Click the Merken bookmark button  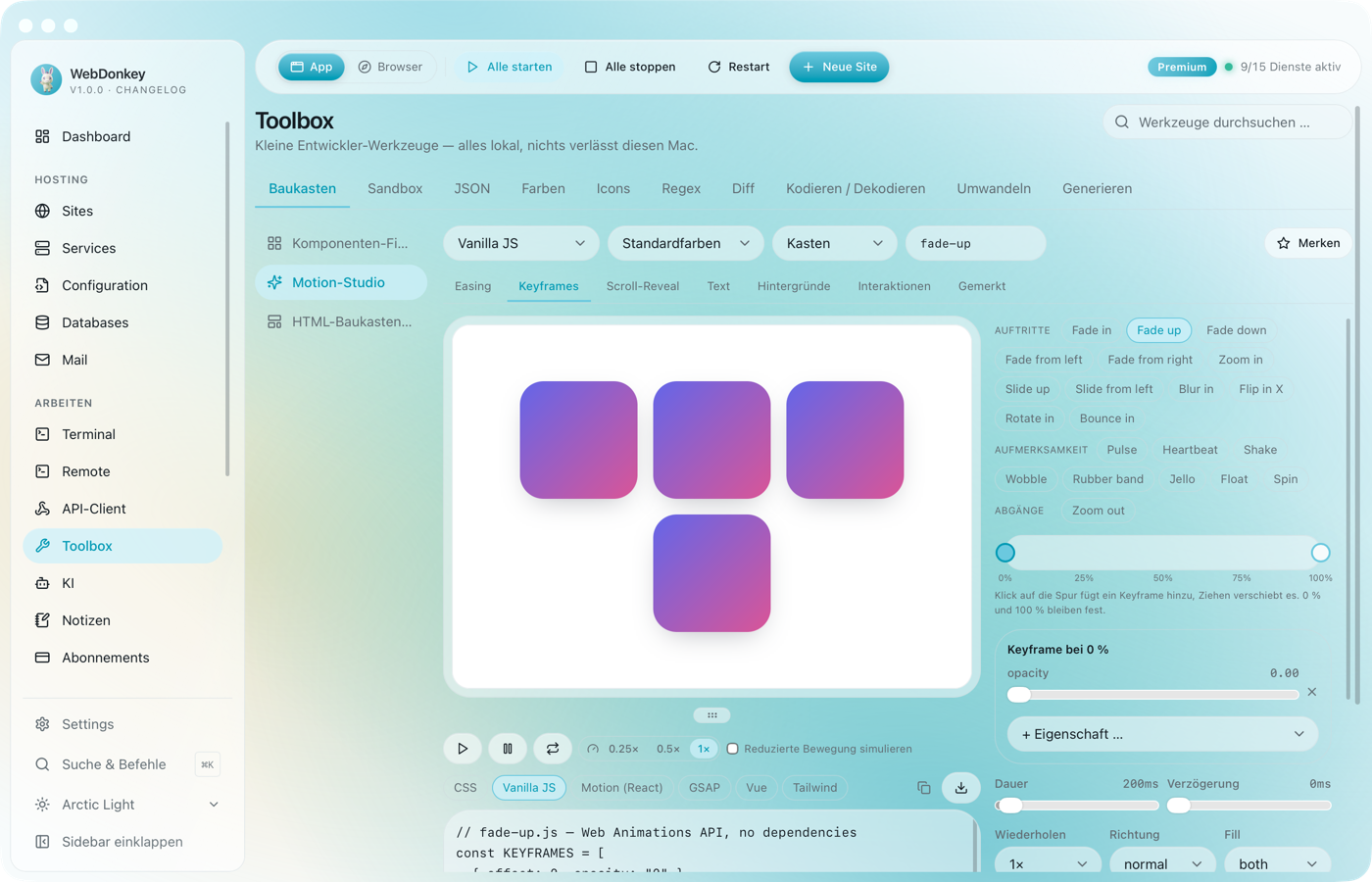1308,243
